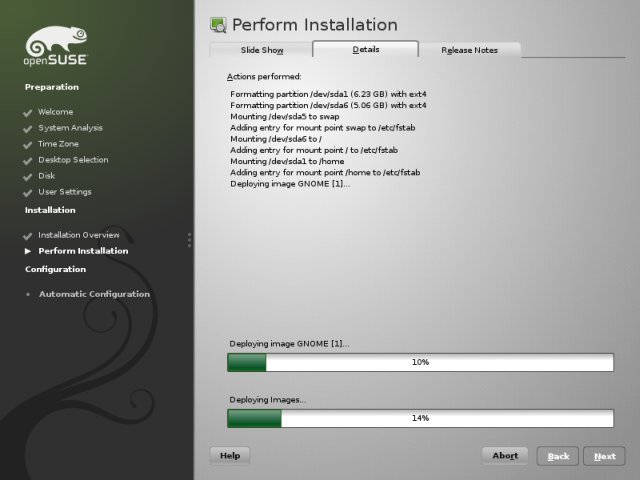Click the Deploying Images overall progress bar

click(x=420, y=418)
